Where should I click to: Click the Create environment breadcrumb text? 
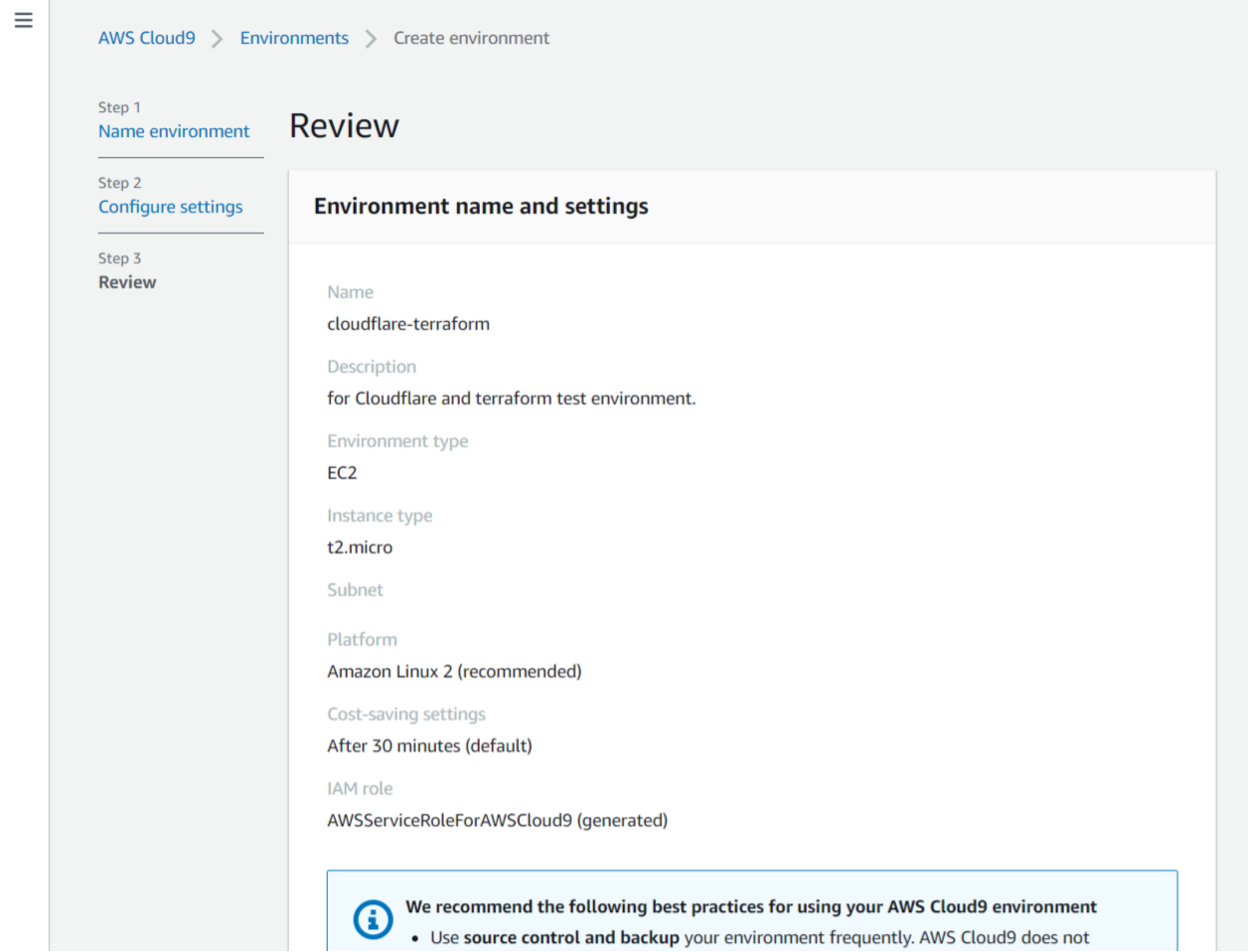pyautogui.click(x=471, y=38)
